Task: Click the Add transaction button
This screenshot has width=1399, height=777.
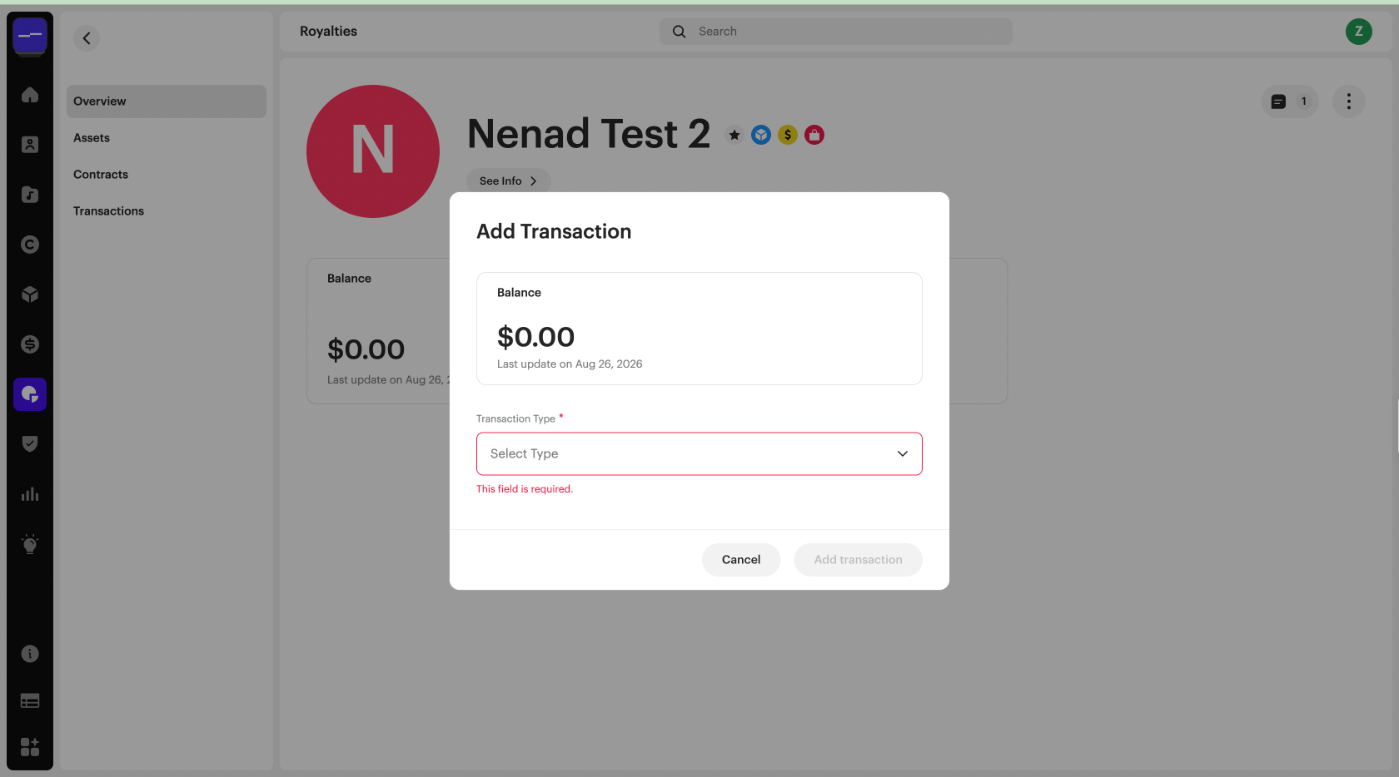Action: [858, 560]
